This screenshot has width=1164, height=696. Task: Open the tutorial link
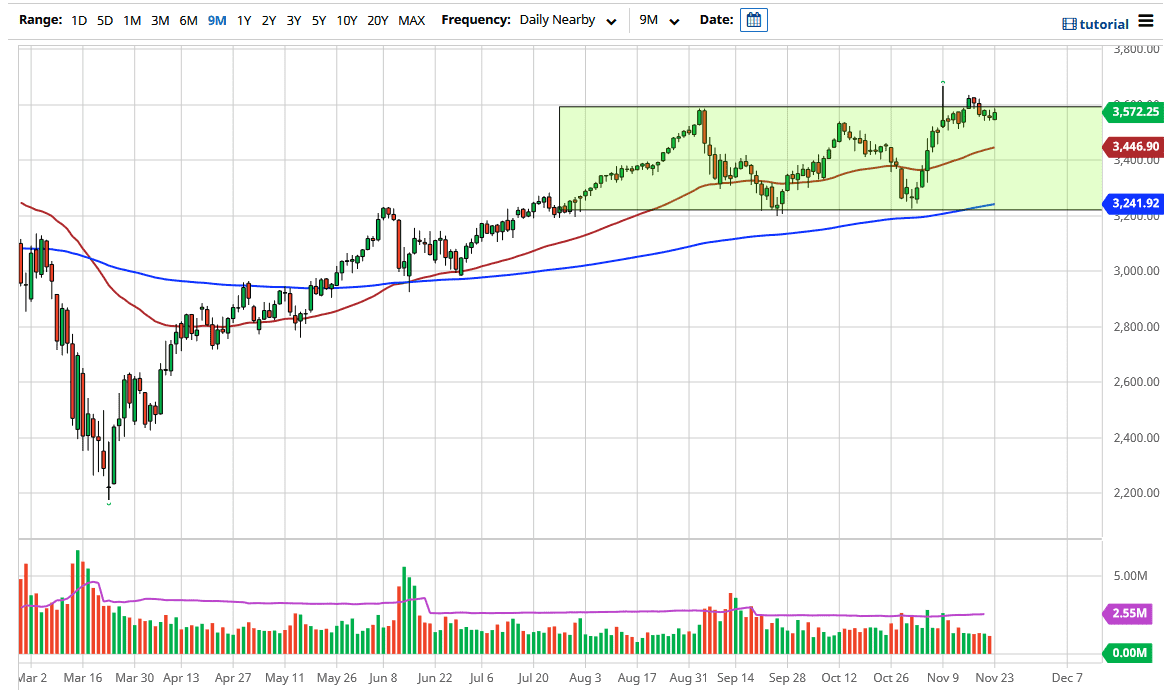[1103, 24]
